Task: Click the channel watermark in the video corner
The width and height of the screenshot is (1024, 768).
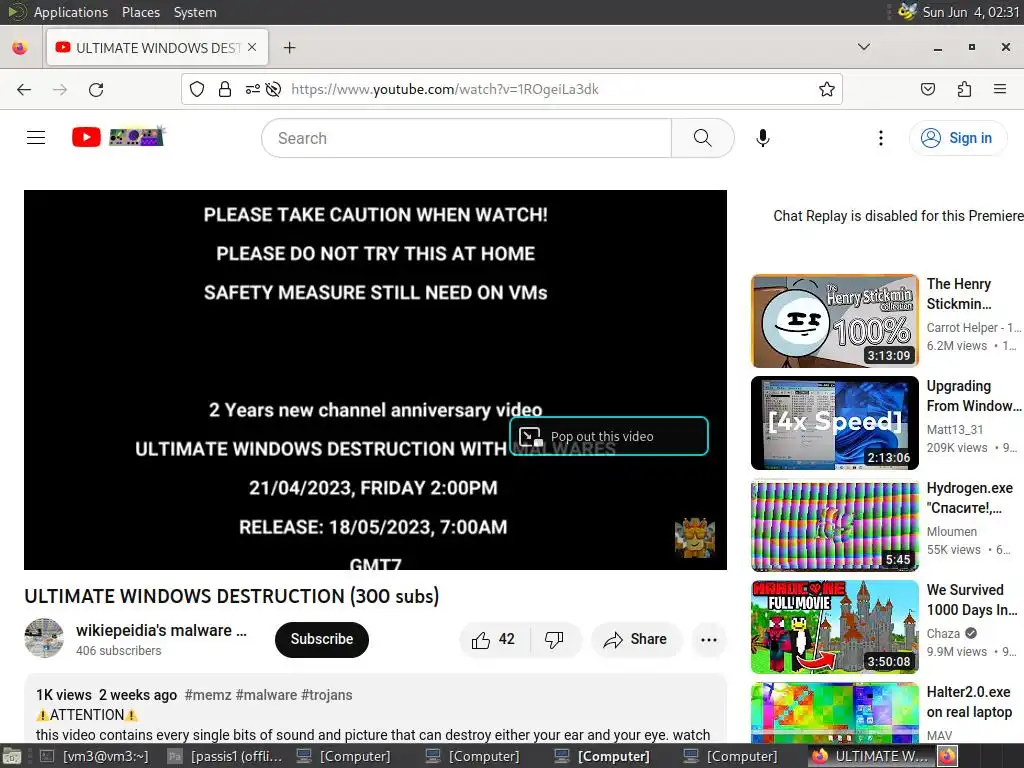Action: 695,537
